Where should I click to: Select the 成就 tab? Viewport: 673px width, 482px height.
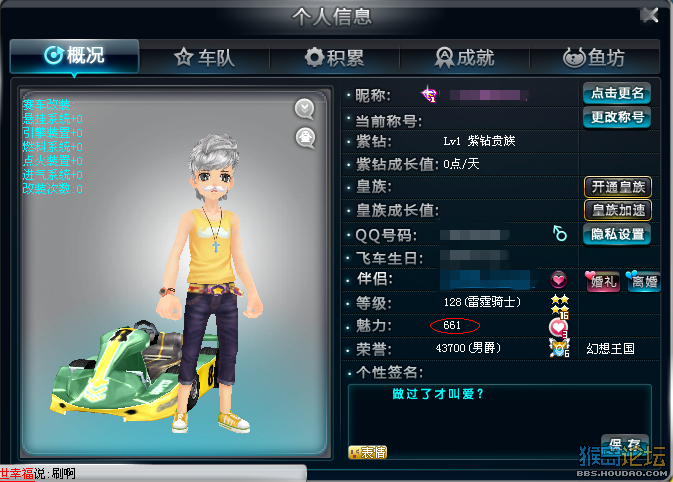click(465, 58)
